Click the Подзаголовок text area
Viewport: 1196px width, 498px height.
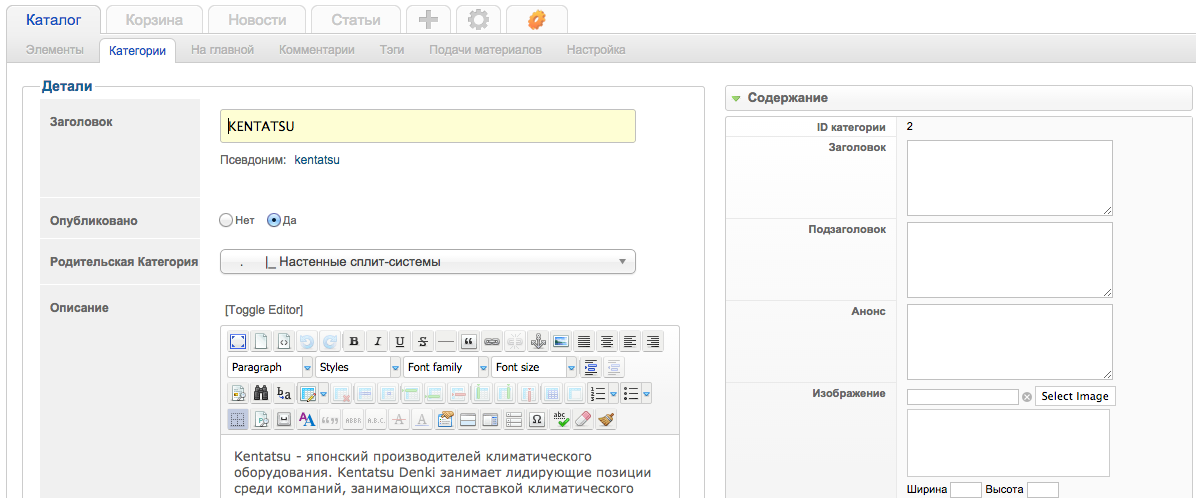point(1010,260)
